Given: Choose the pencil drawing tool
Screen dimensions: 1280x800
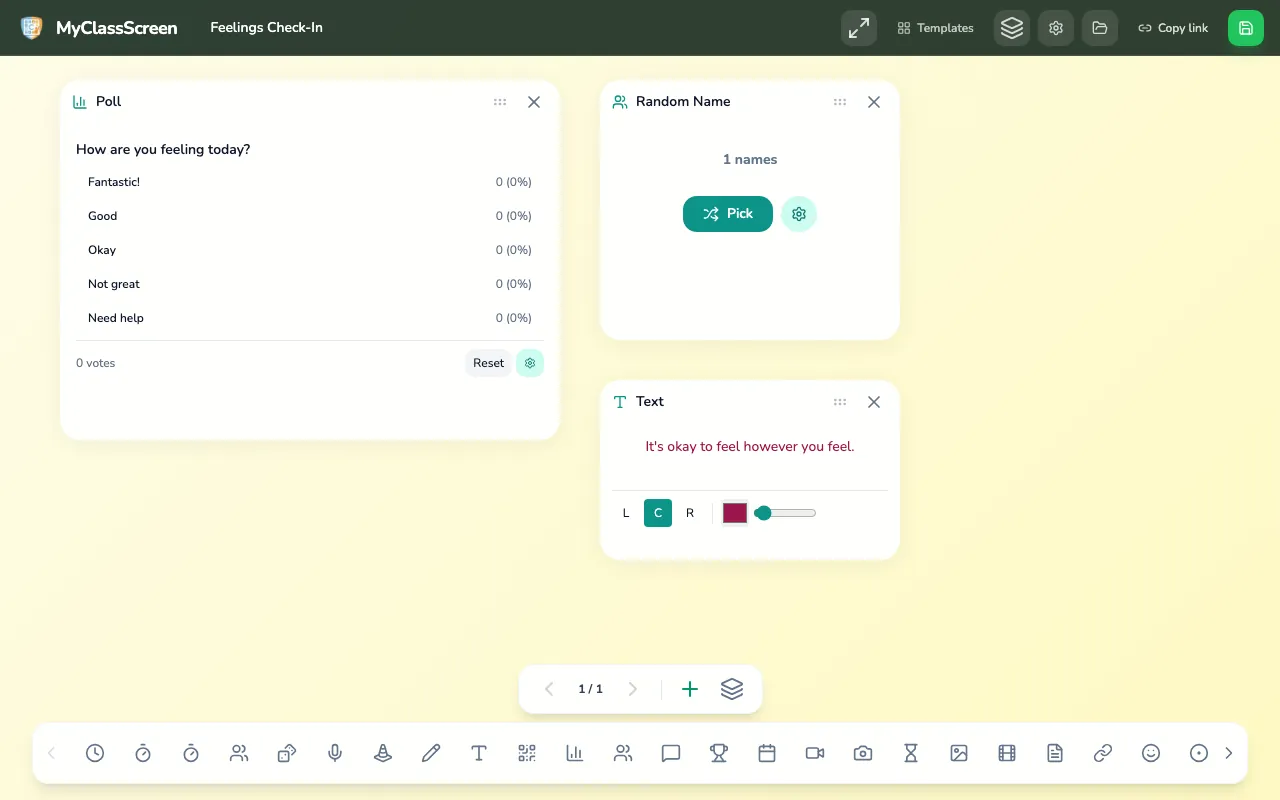Looking at the screenshot, I should (431, 753).
